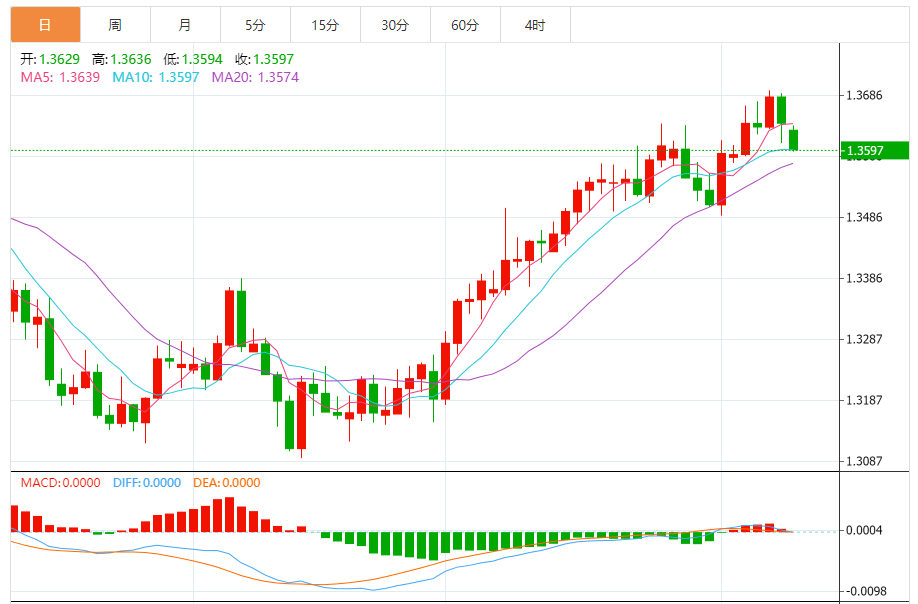Click the 1.3486 price axis label
This screenshot has width=918, height=604.
[864, 218]
